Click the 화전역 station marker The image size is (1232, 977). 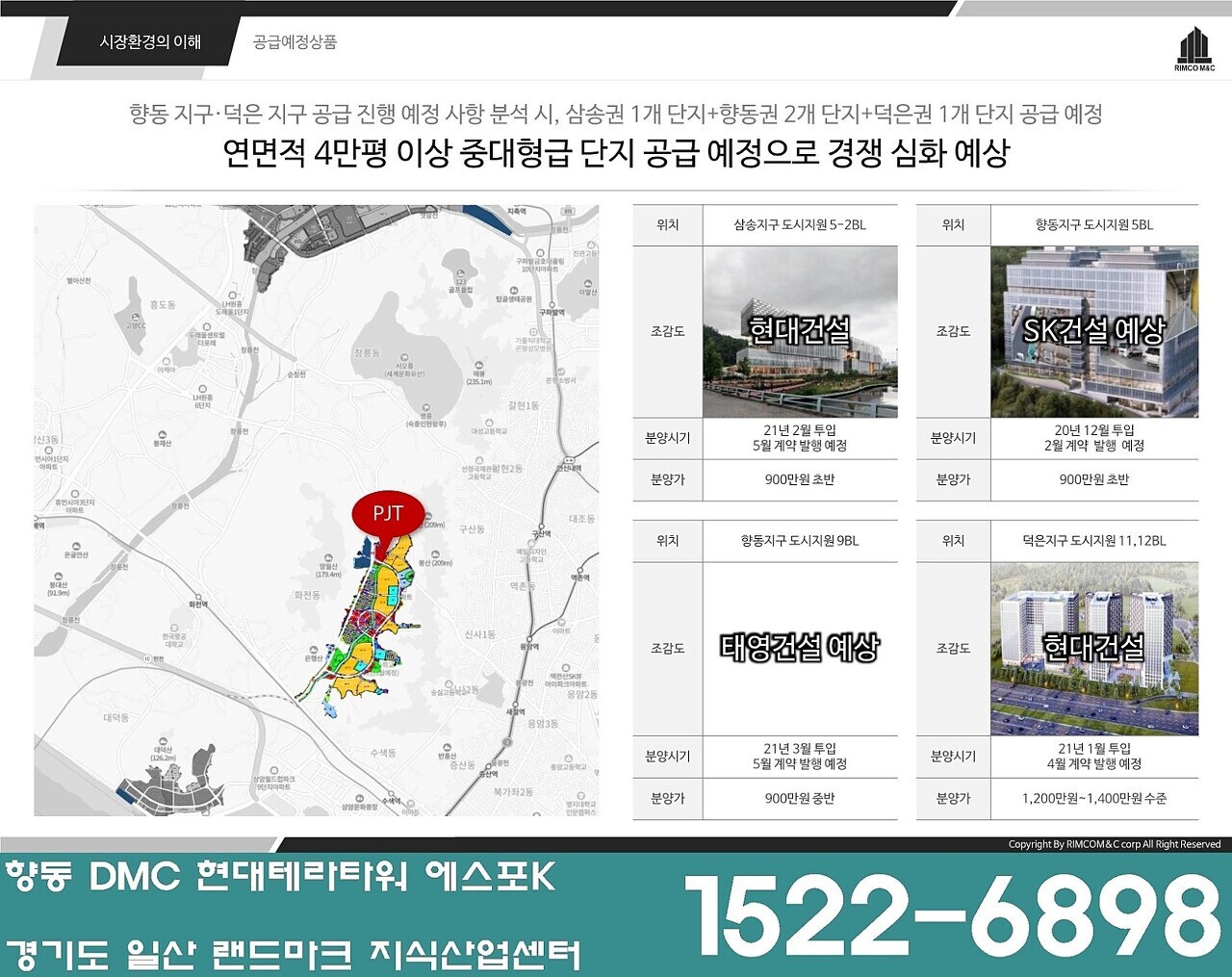(196, 596)
